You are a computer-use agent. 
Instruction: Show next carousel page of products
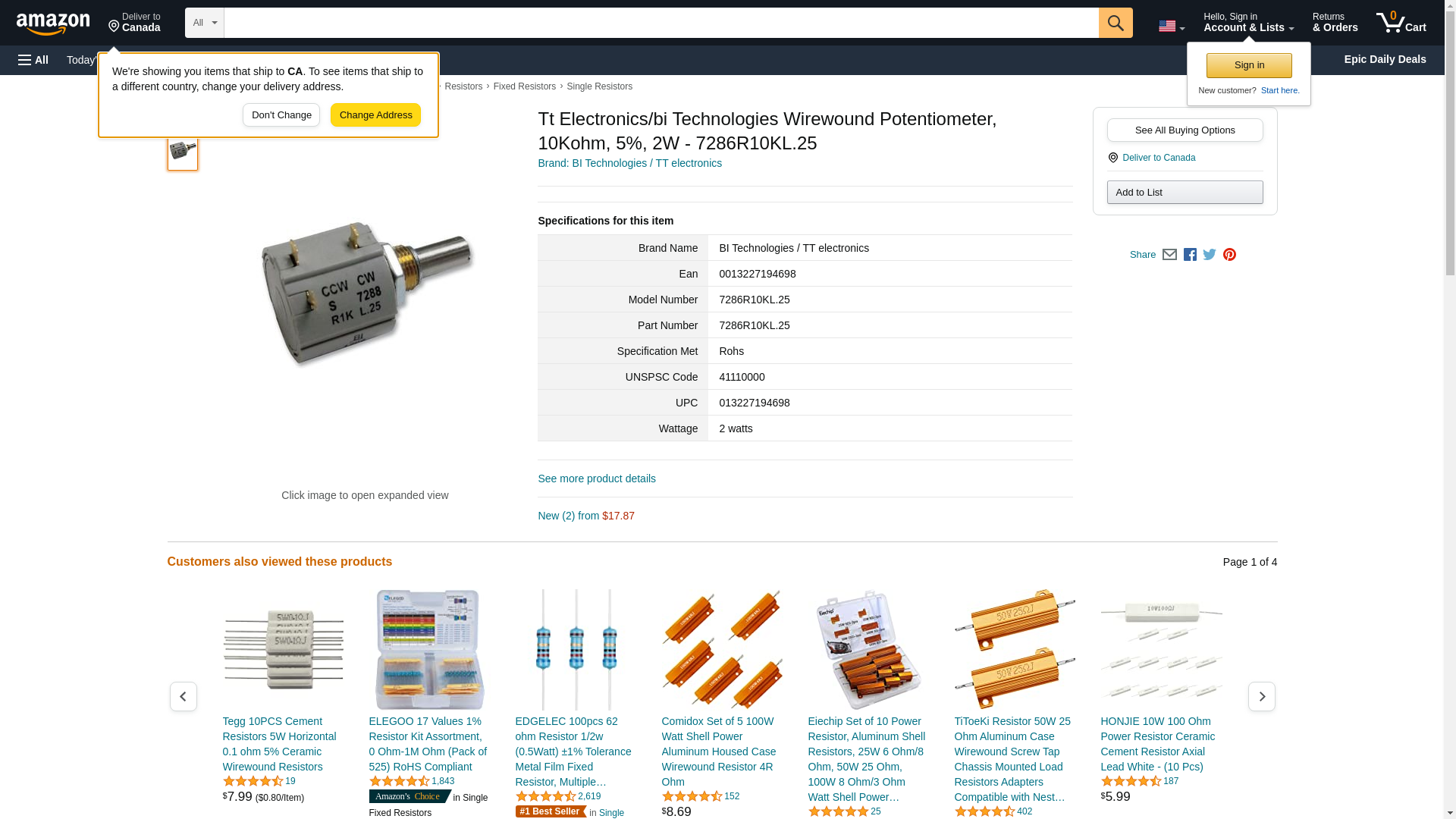click(x=1261, y=696)
